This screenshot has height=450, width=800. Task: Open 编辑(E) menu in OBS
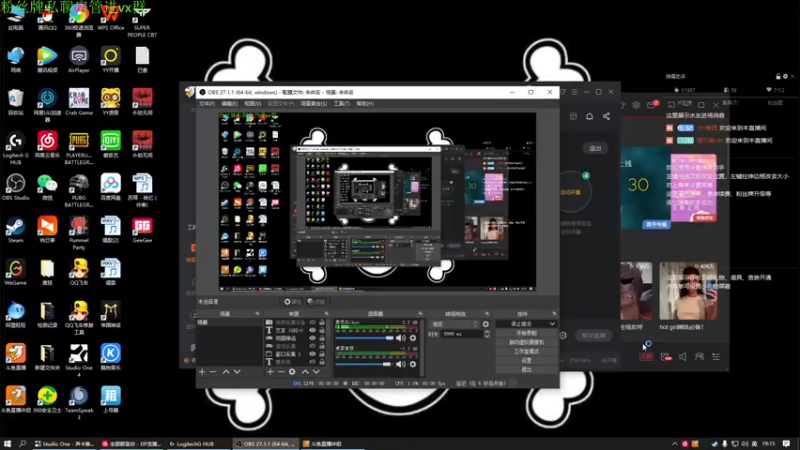click(x=230, y=104)
